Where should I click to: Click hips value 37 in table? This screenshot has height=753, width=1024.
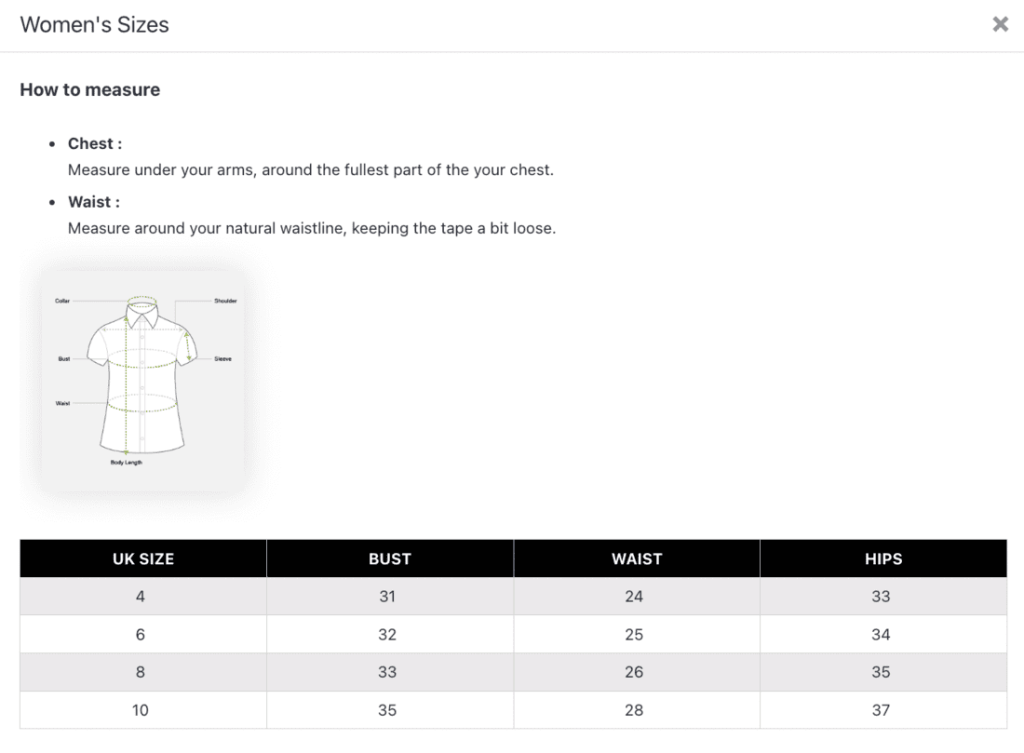click(x=881, y=710)
